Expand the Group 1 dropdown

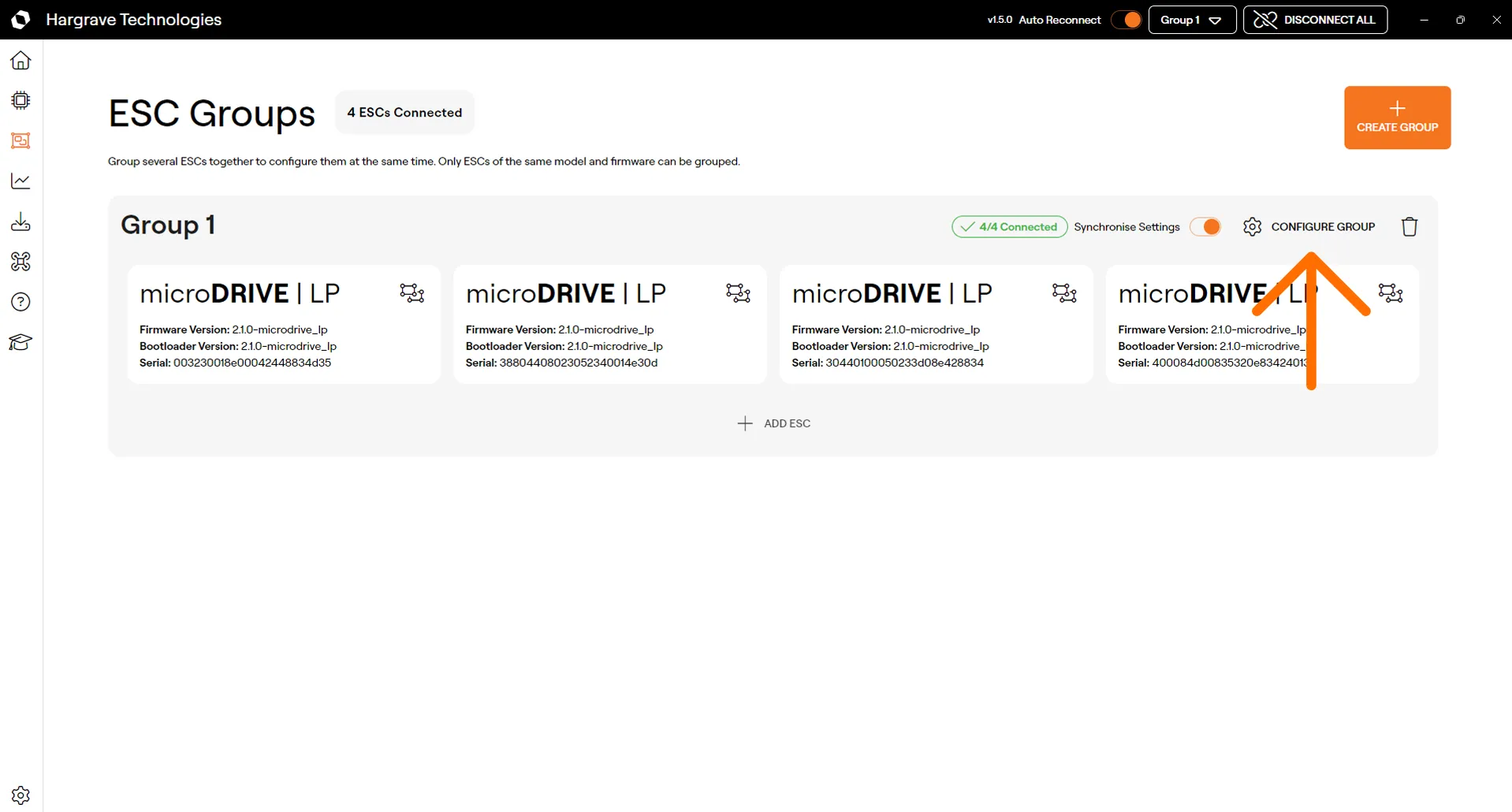pyautogui.click(x=1192, y=20)
